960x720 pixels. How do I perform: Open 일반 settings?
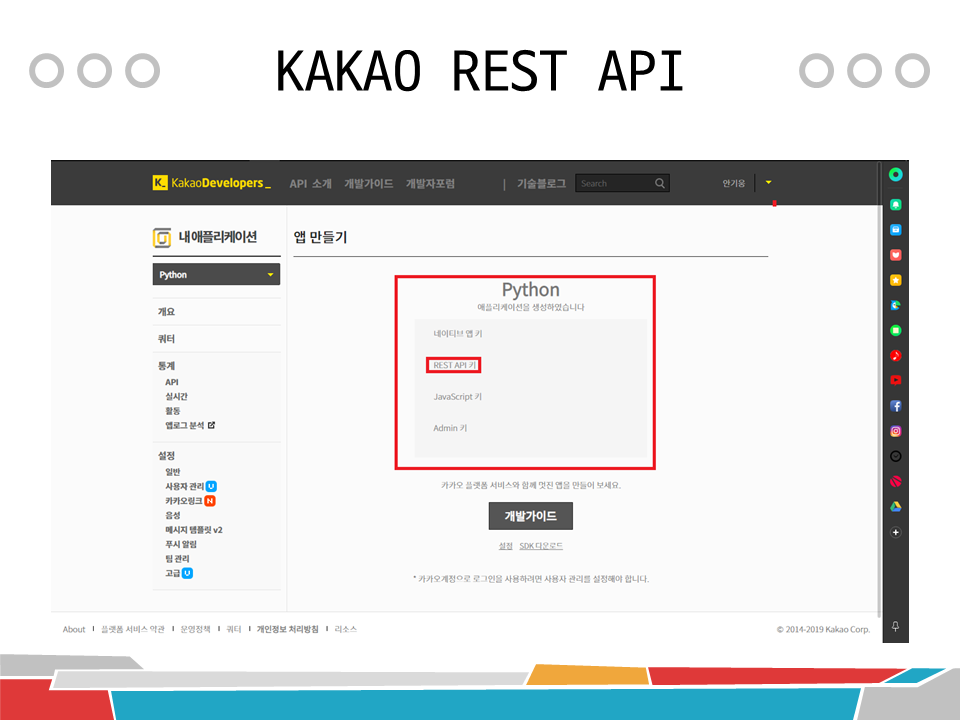coord(173,472)
